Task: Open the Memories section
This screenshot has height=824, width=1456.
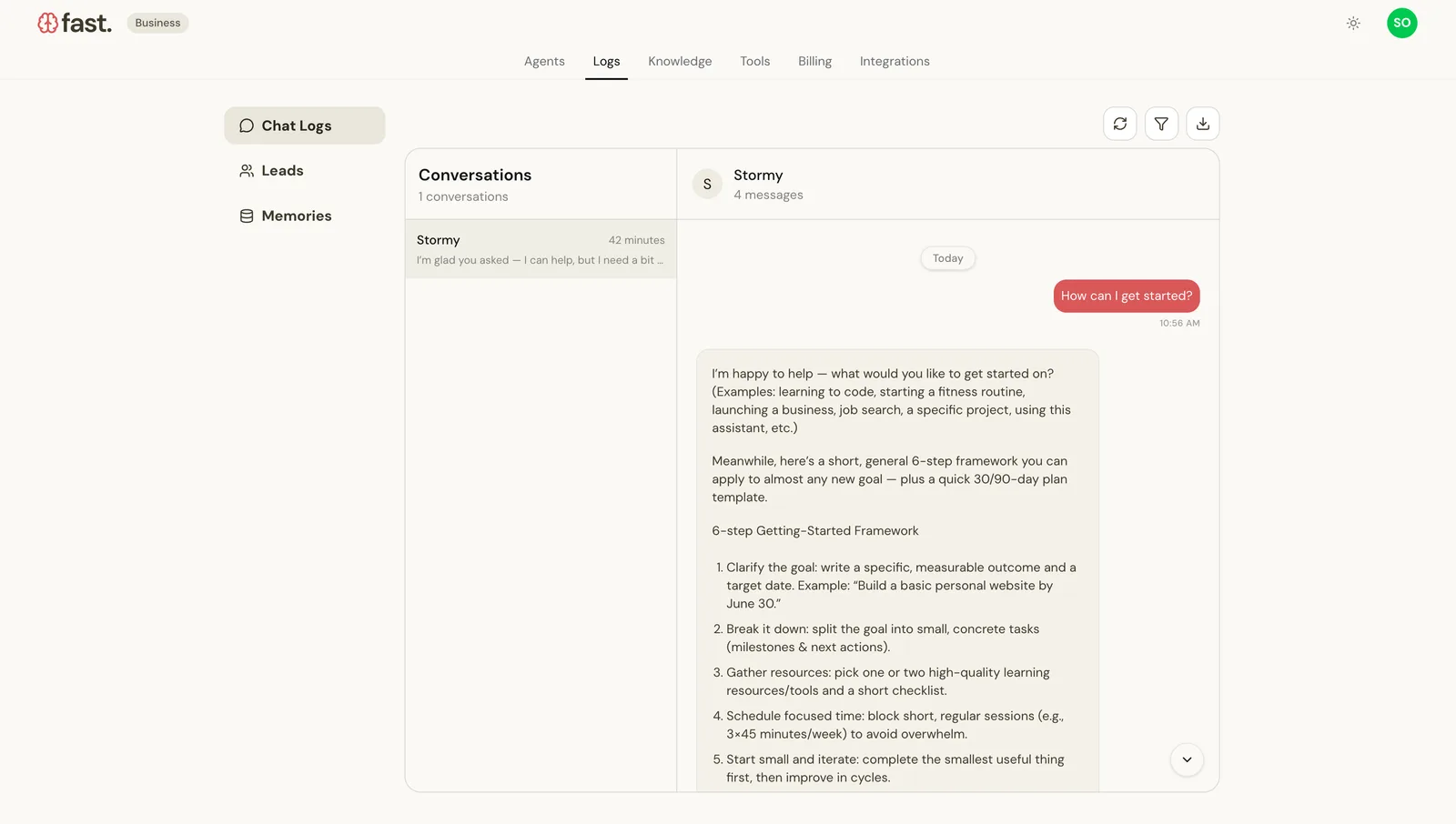Action: [x=305, y=216]
